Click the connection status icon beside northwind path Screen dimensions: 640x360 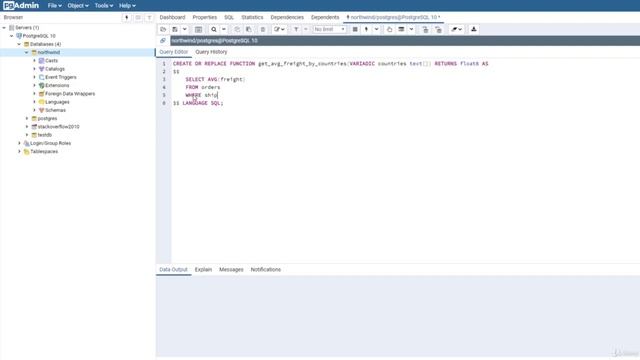coord(163,41)
